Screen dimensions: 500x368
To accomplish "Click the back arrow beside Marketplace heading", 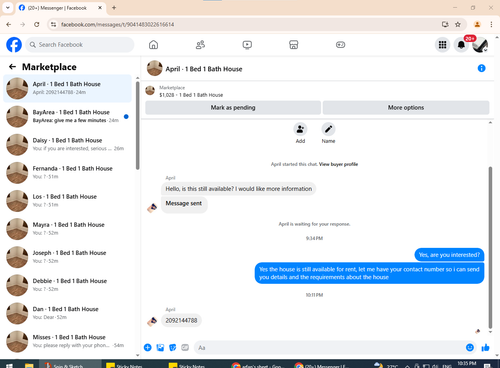I will click(12, 67).
